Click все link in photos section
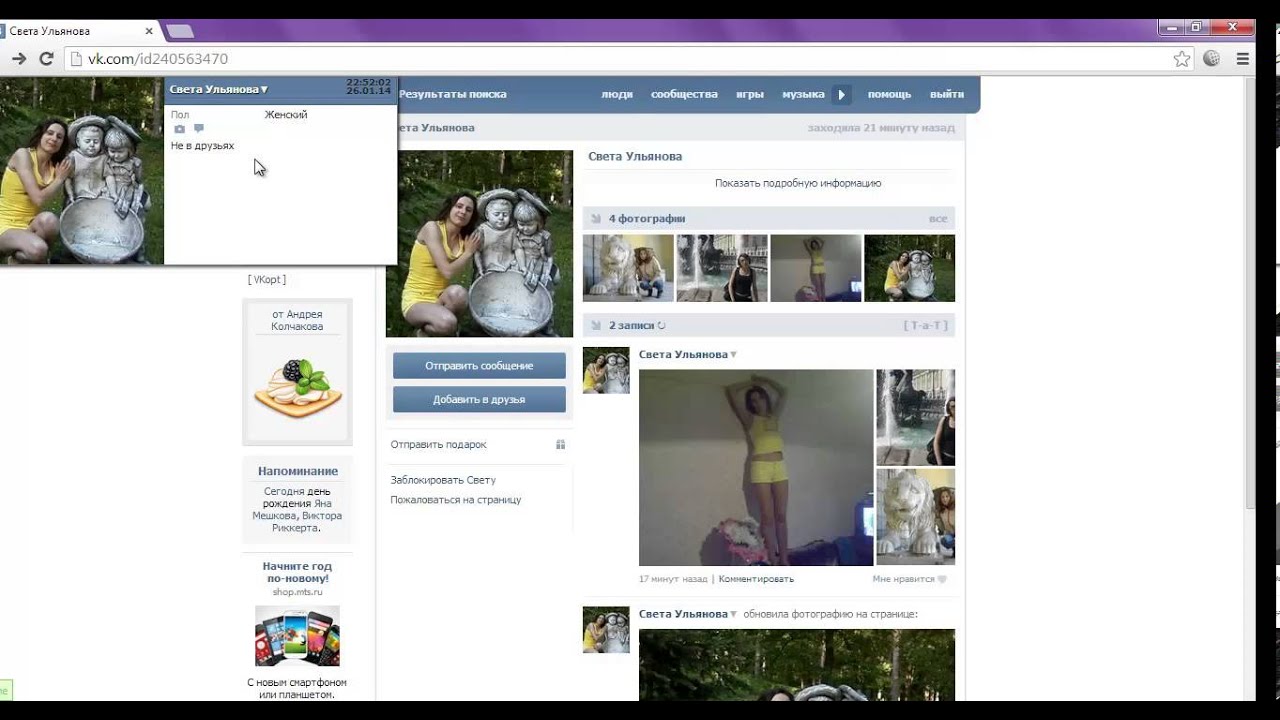Viewport: 1280px width, 720px height. [x=937, y=218]
